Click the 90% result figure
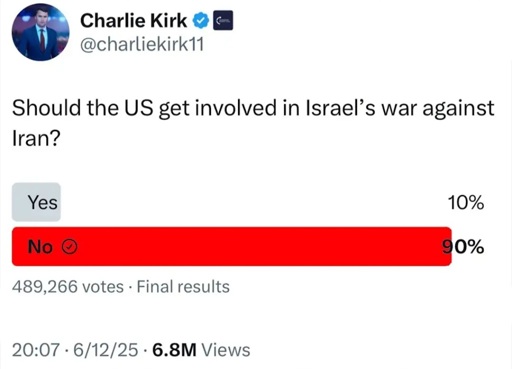Image resolution: width=512 pixels, height=369 pixels. pos(463,247)
